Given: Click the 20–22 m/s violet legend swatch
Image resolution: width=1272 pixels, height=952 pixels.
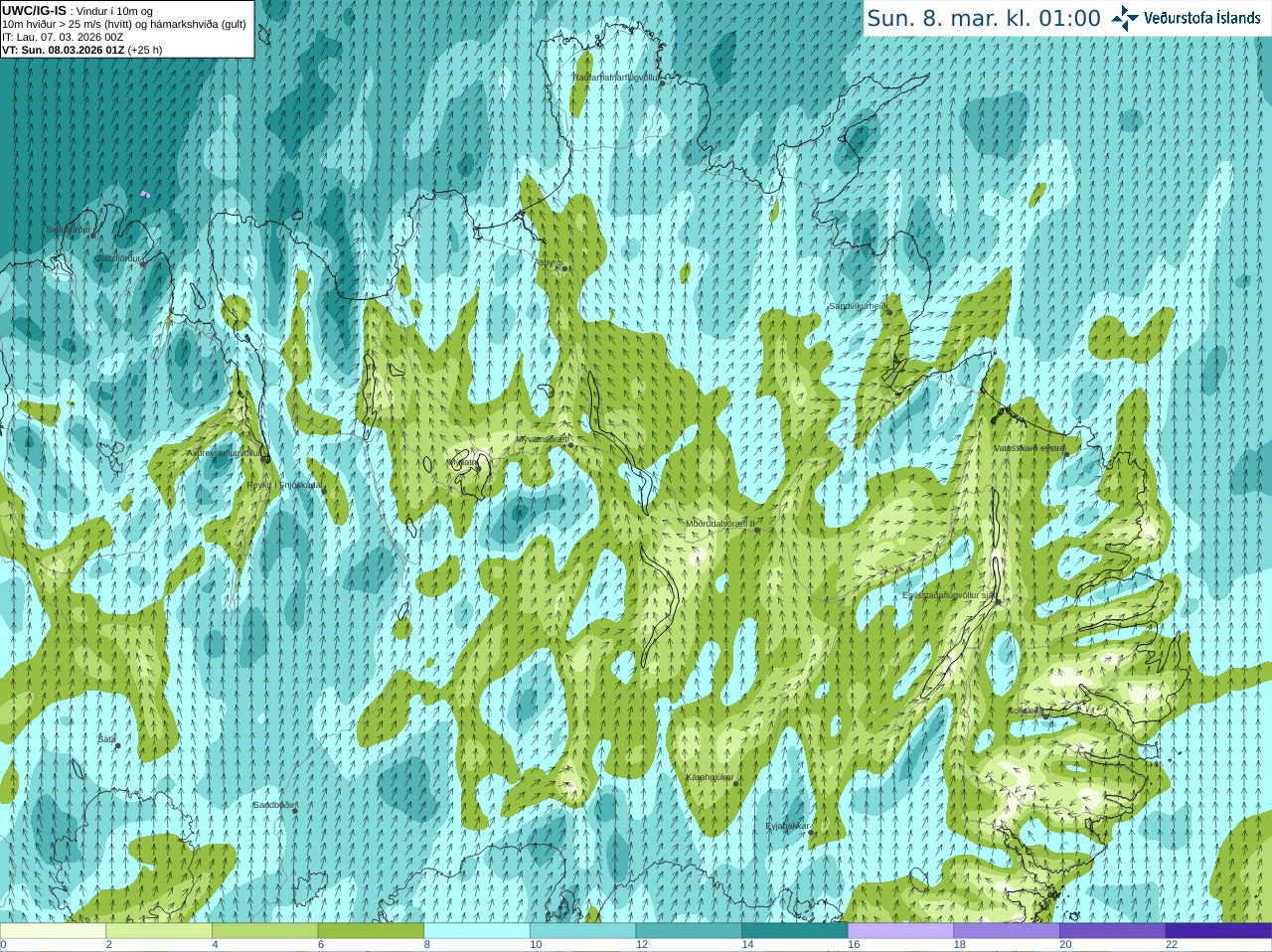Looking at the screenshot, I should [x=1113, y=931].
